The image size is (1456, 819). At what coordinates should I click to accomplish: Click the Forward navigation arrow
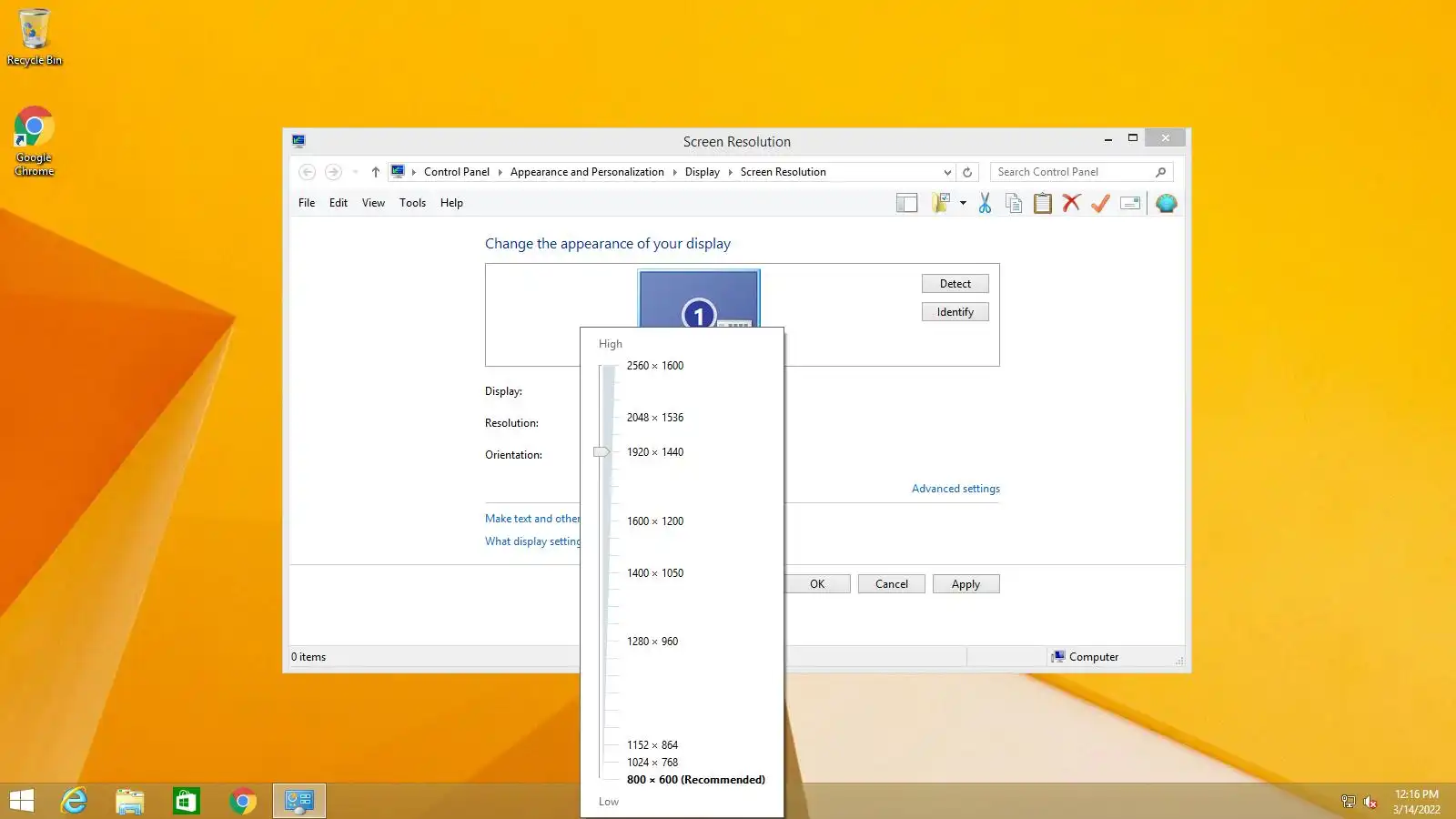tap(333, 172)
